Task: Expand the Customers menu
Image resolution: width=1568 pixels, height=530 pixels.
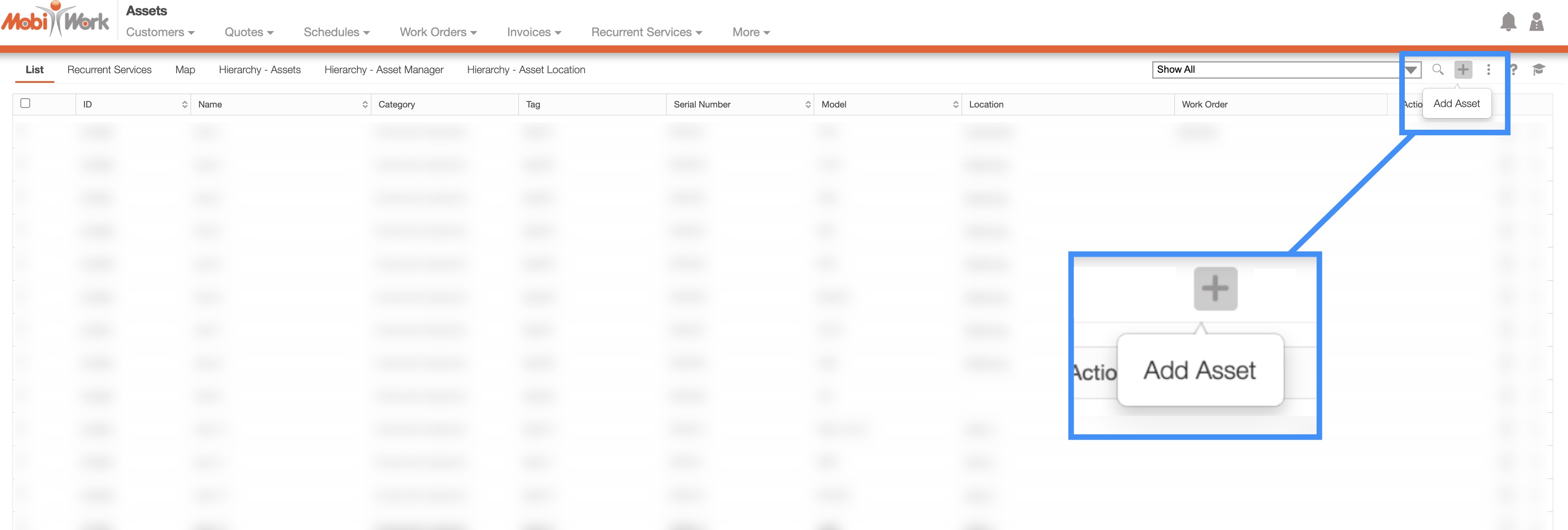Action: [x=160, y=32]
